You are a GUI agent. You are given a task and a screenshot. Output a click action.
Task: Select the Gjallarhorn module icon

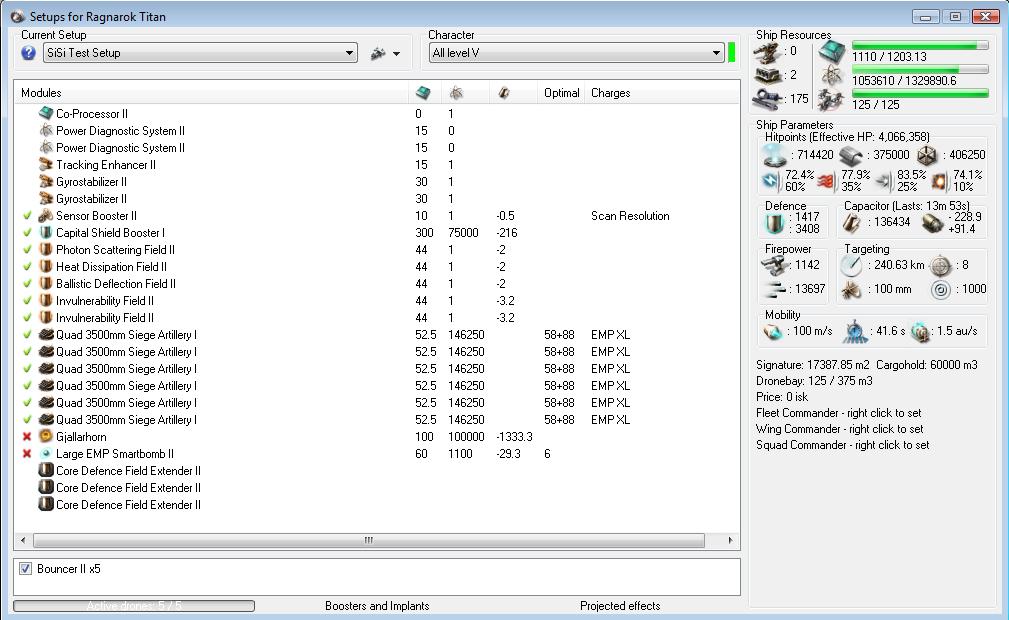point(46,437)
